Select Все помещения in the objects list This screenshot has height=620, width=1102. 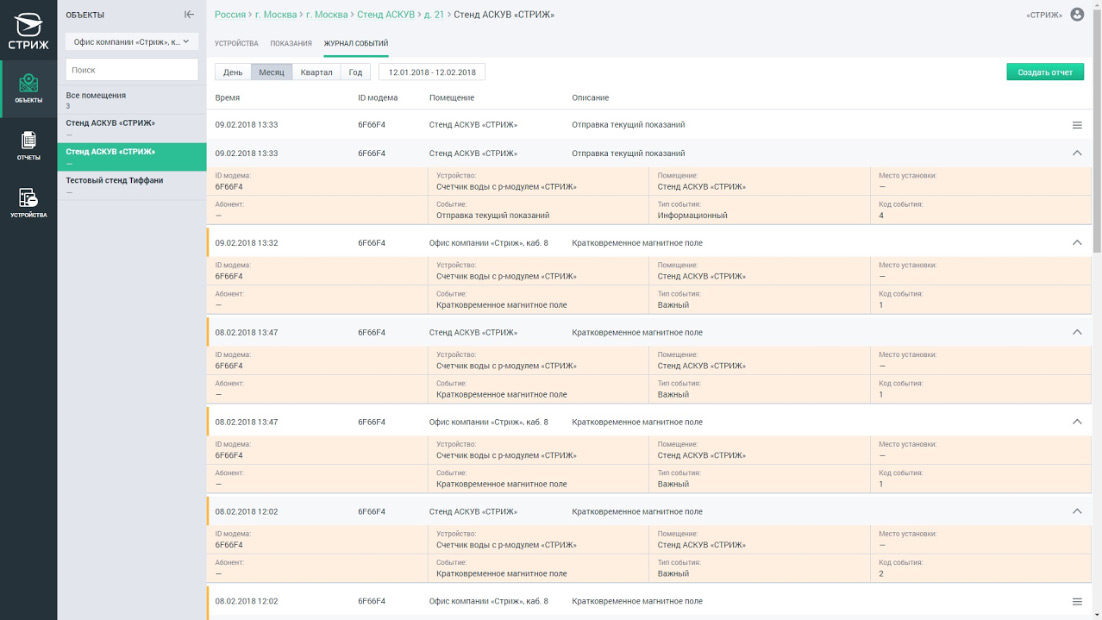coord(131,100)
